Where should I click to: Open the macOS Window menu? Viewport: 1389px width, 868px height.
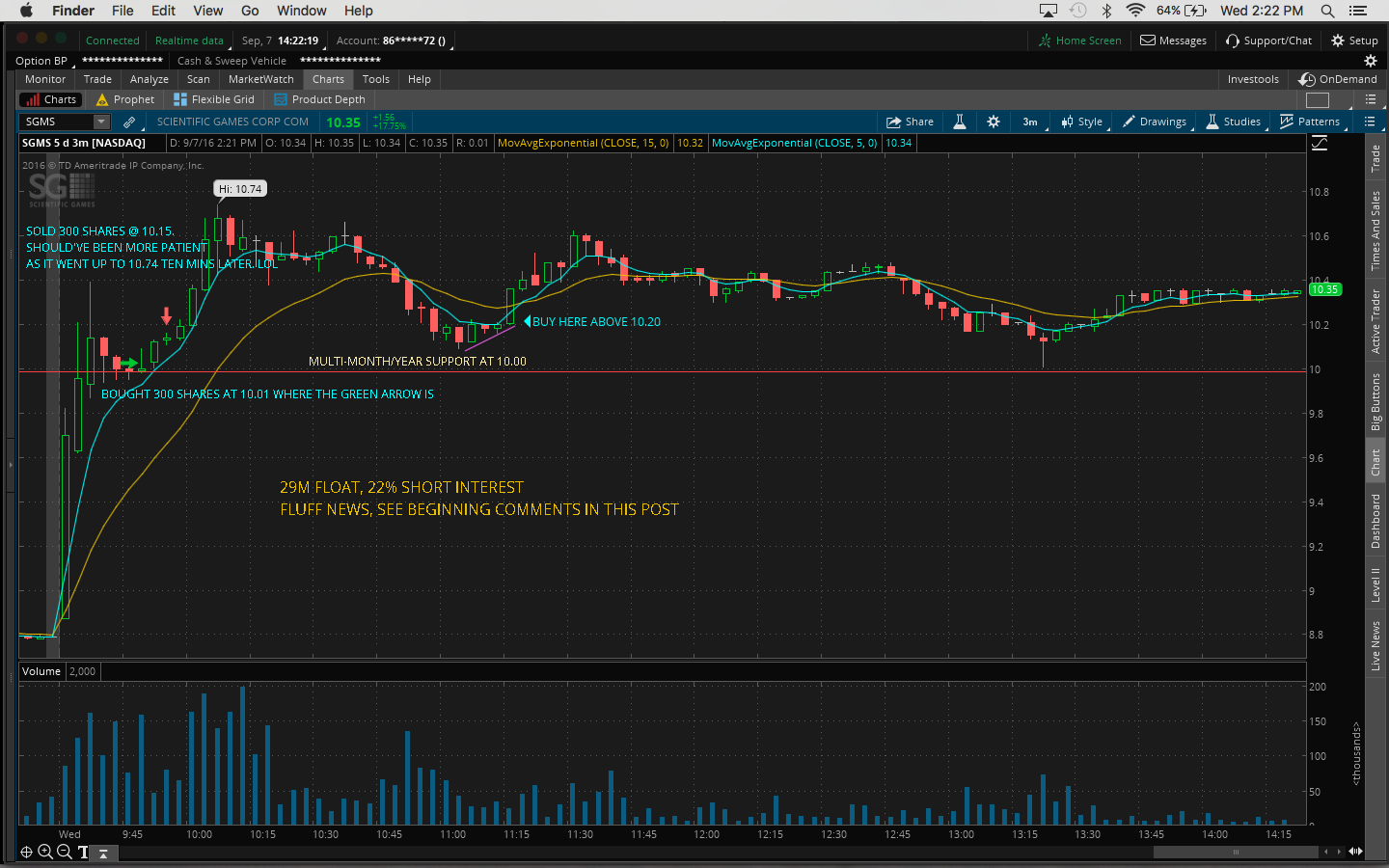pos(302,11)
